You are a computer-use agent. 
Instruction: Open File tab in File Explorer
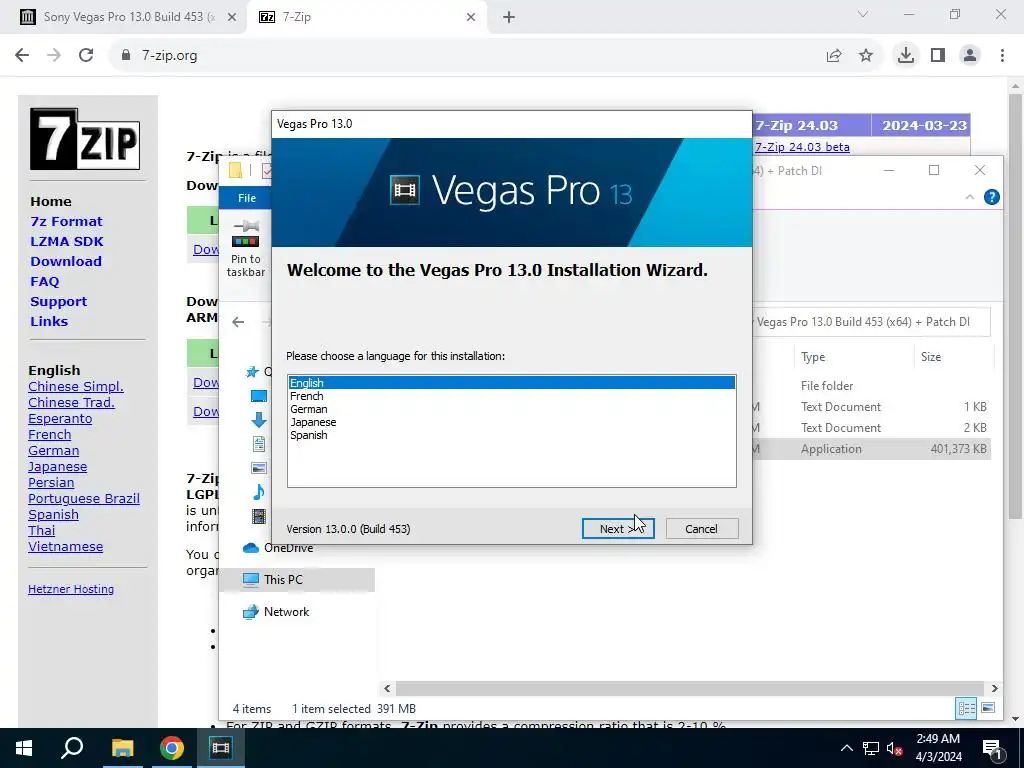click(247, 198)
